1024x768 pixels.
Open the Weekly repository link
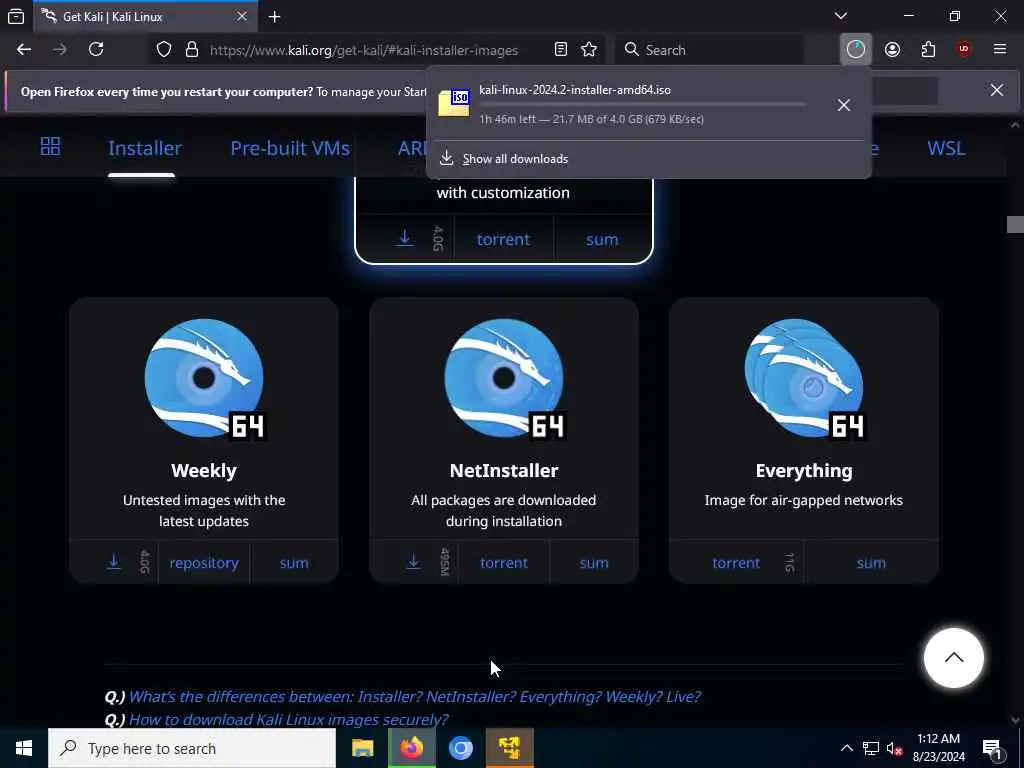point(204,563)
